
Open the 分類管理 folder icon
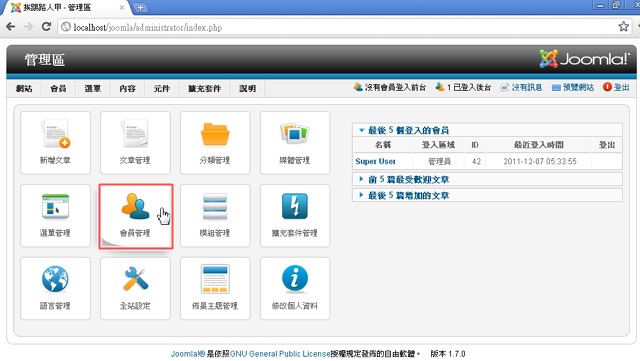215,143
